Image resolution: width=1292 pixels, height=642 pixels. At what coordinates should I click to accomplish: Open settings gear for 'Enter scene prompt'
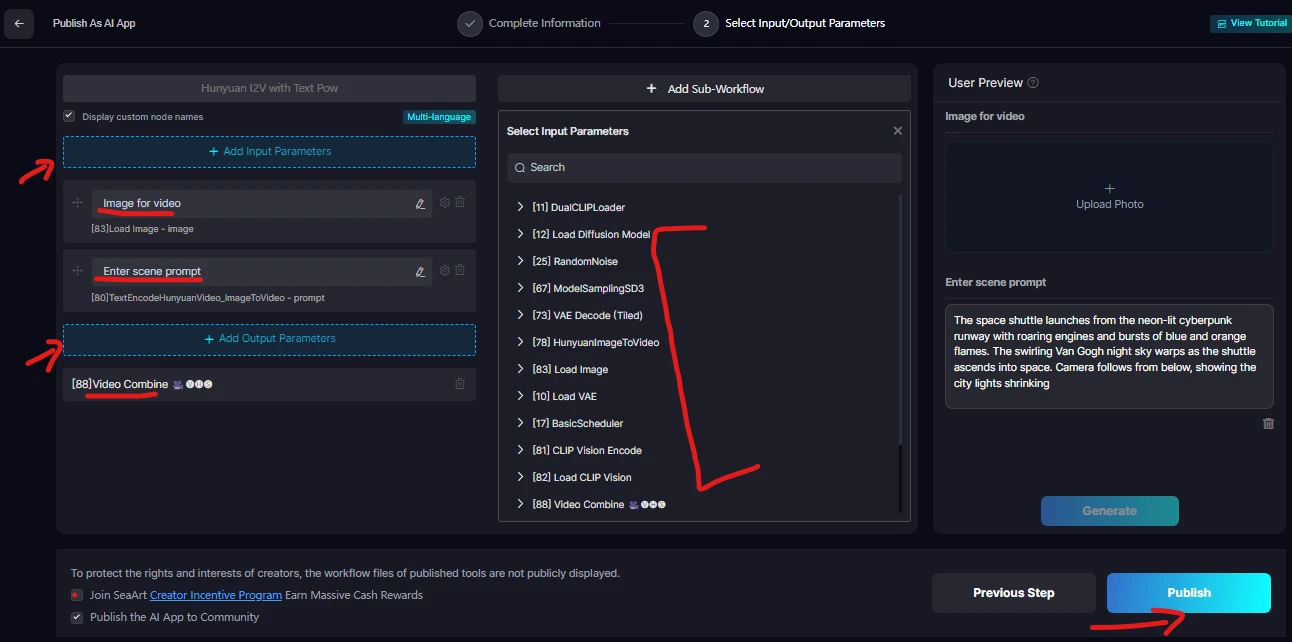[445, 270]
